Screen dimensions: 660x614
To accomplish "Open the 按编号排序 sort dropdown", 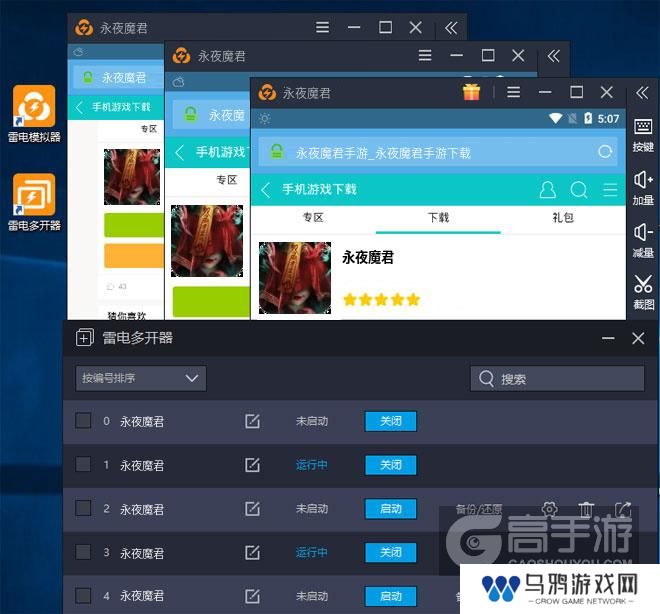I will point(141,378).
